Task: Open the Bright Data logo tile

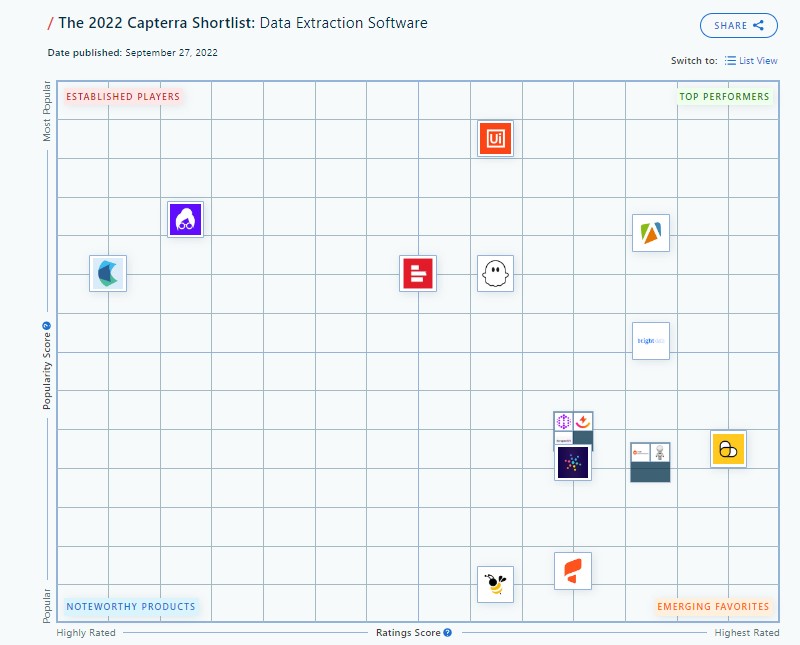Action: 651,341
